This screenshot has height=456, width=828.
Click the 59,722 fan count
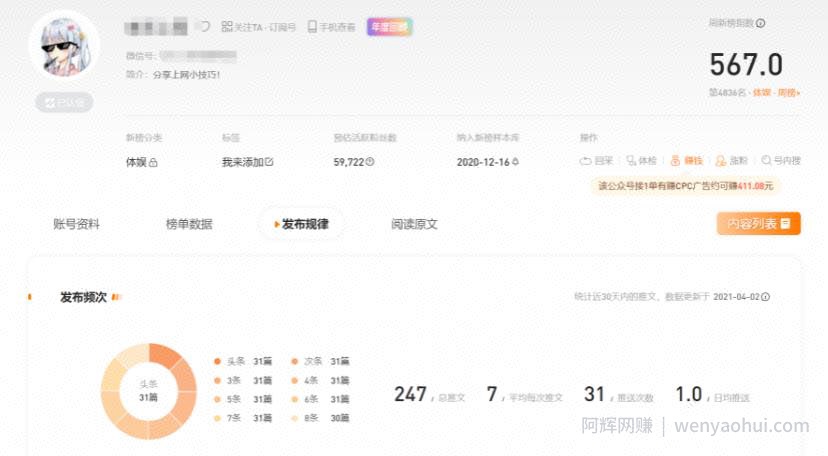click(349, 162)
